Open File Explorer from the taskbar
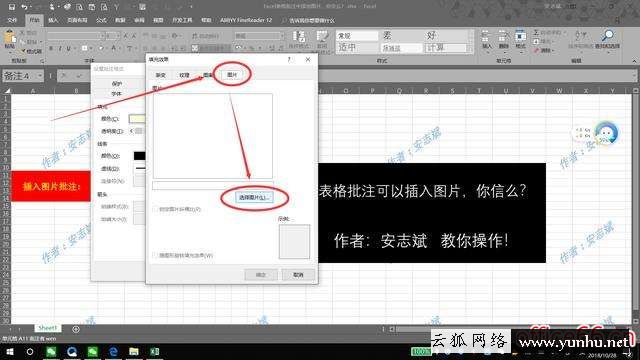The width and height of the screenshot is (640, 360). point(134,351)
